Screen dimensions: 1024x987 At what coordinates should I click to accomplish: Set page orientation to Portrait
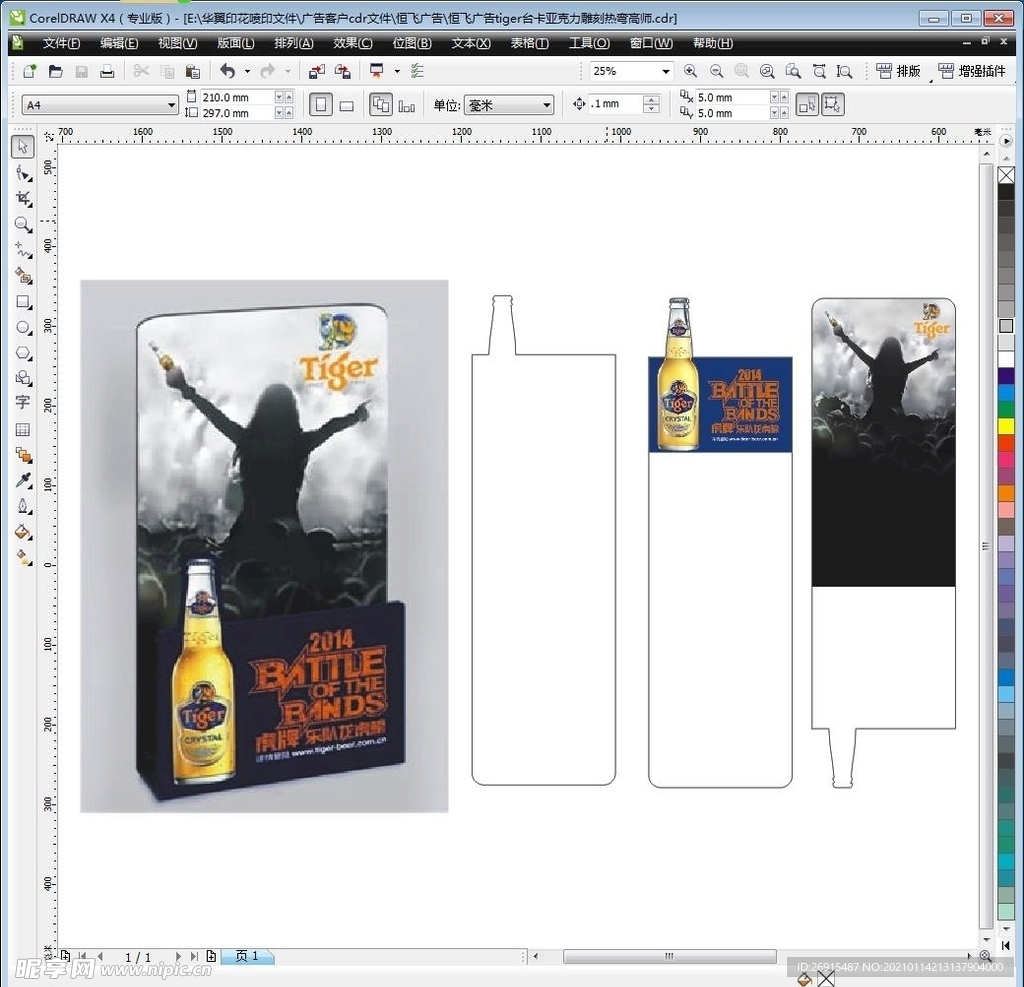point(320,105)
